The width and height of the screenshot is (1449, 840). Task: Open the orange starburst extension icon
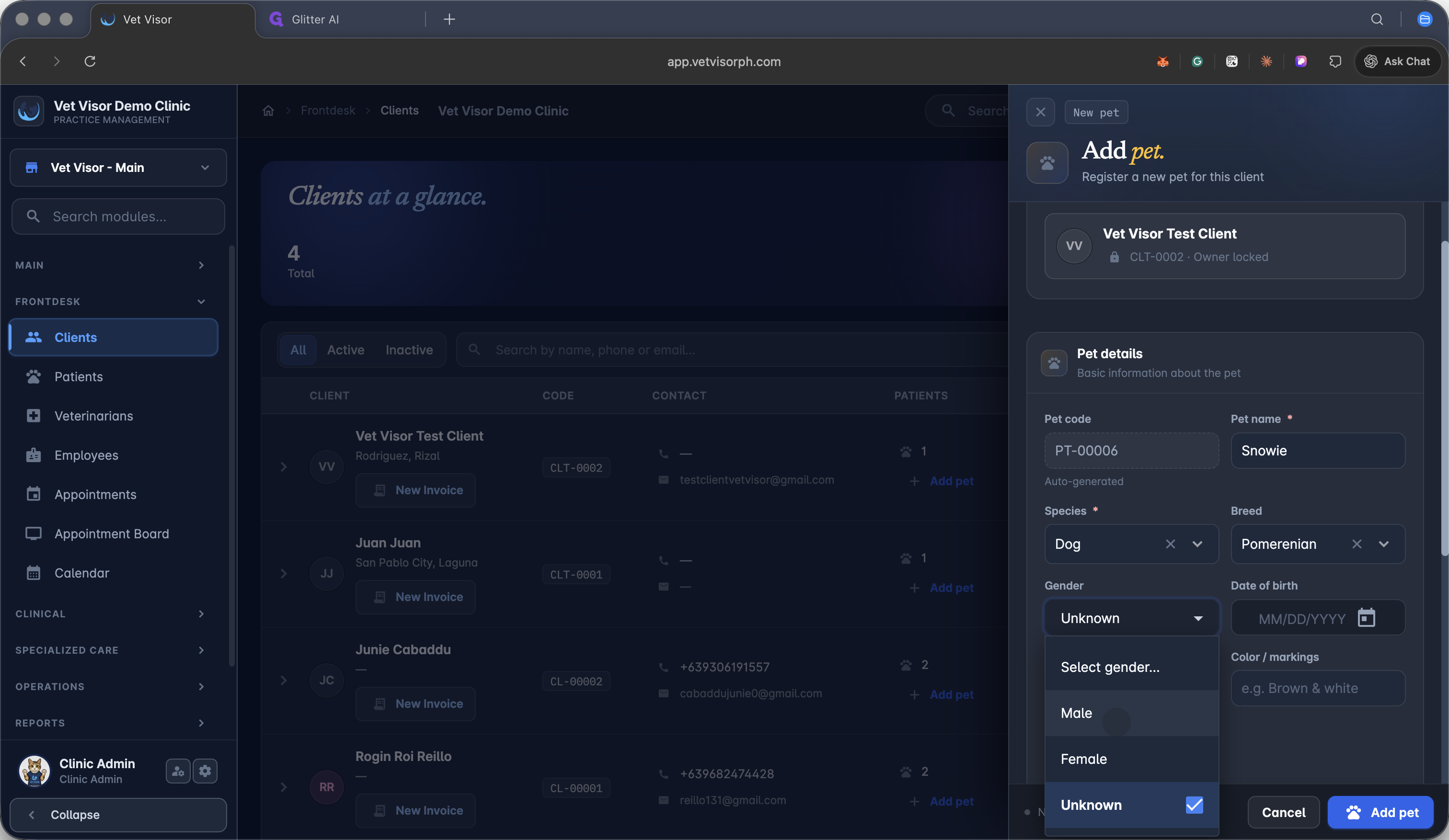click(x=1266, y=61)
